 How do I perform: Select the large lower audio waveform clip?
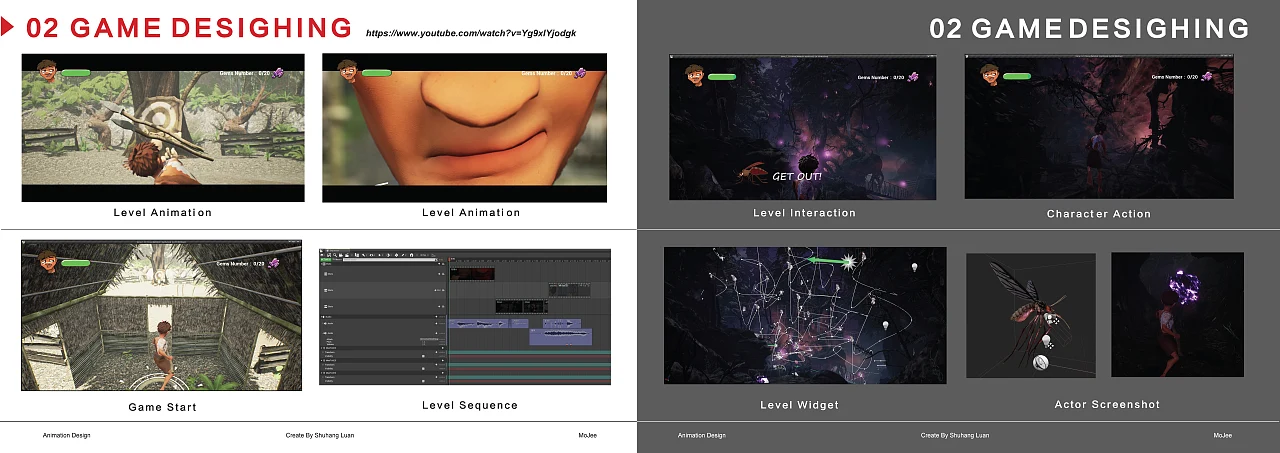pyautogui.click(x=559, y=338)
